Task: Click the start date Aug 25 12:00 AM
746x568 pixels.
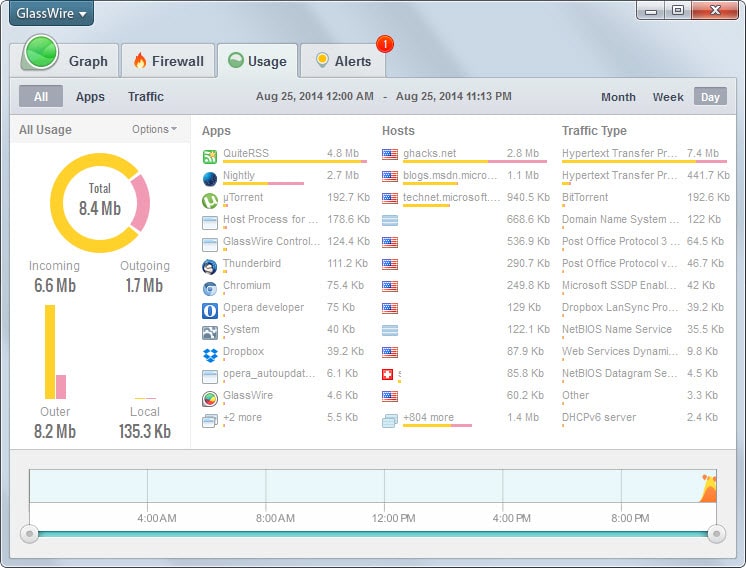Action: 314,96
